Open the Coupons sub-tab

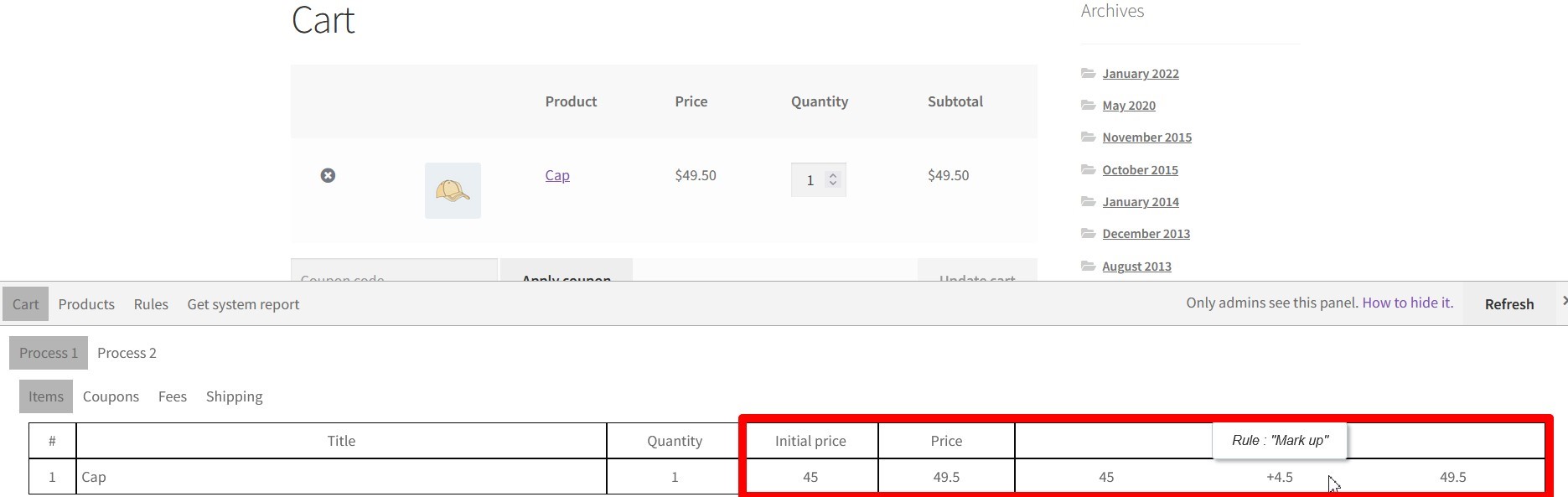(111, 396)
